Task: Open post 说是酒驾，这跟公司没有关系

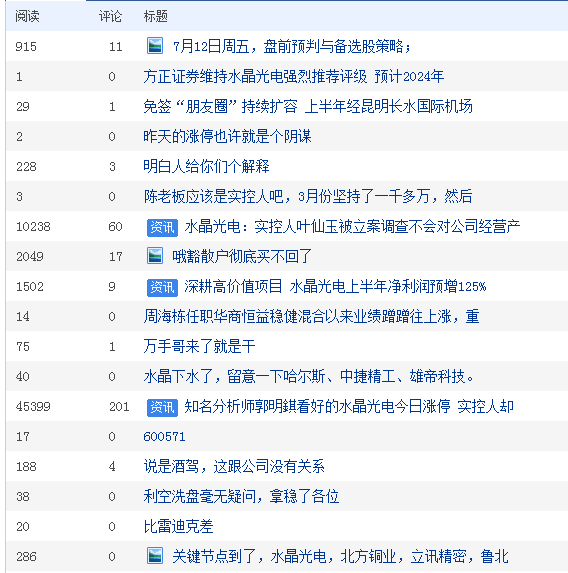Action: tap(234, 467)
